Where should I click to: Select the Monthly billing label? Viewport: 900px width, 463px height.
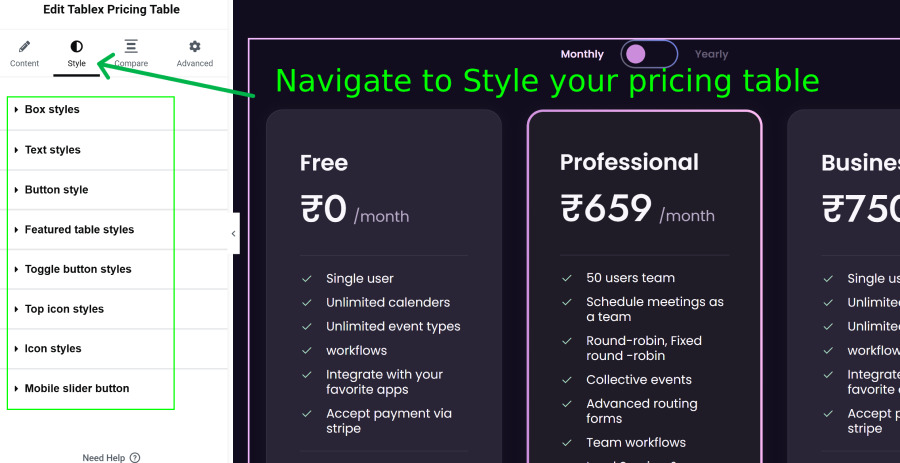[582, 55]
